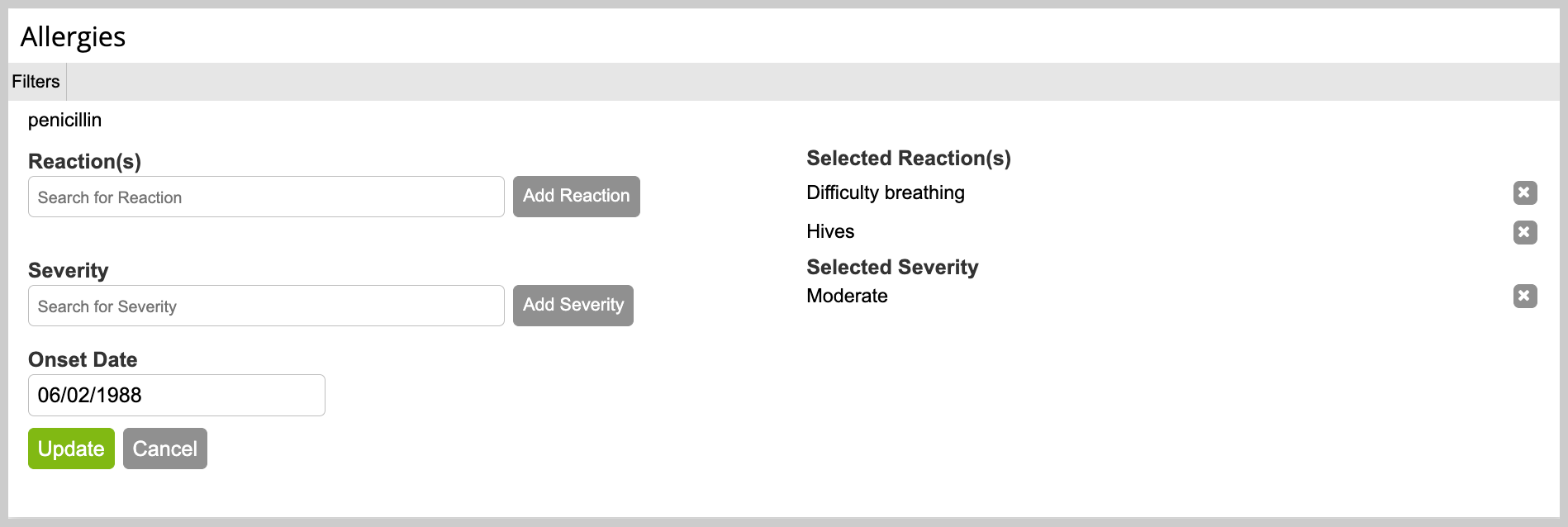
Task: Select the penicillin allergen text
Action: 64,120
